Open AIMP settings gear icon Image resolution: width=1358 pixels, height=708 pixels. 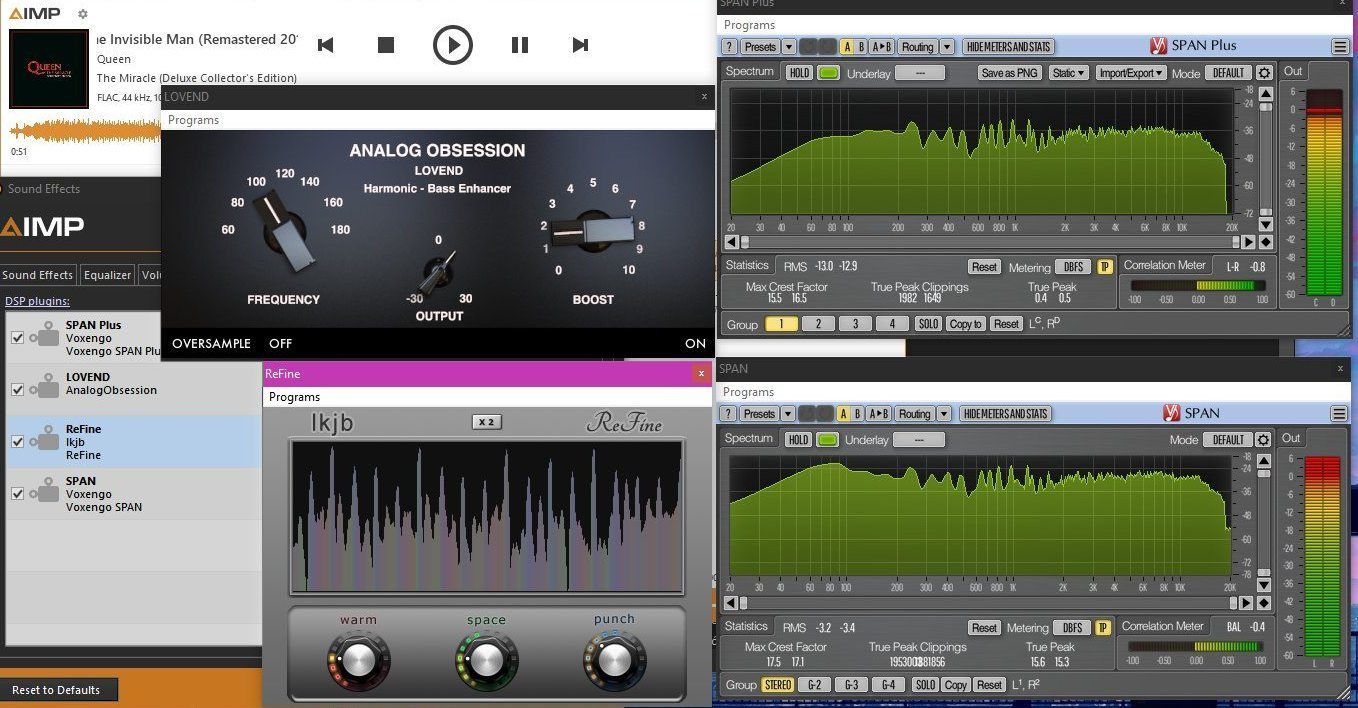coord(83,14)
